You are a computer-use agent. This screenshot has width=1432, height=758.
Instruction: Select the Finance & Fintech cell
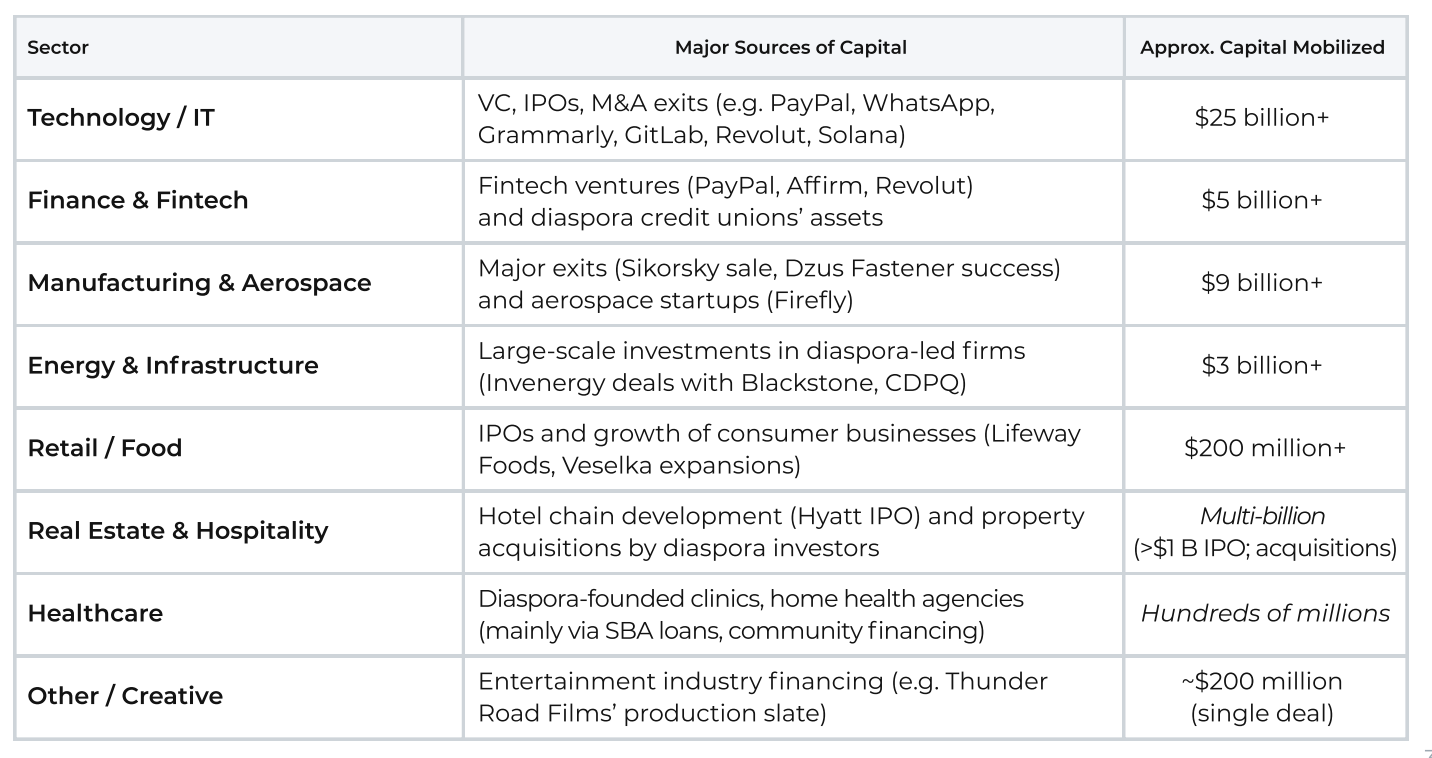point(138,200)
